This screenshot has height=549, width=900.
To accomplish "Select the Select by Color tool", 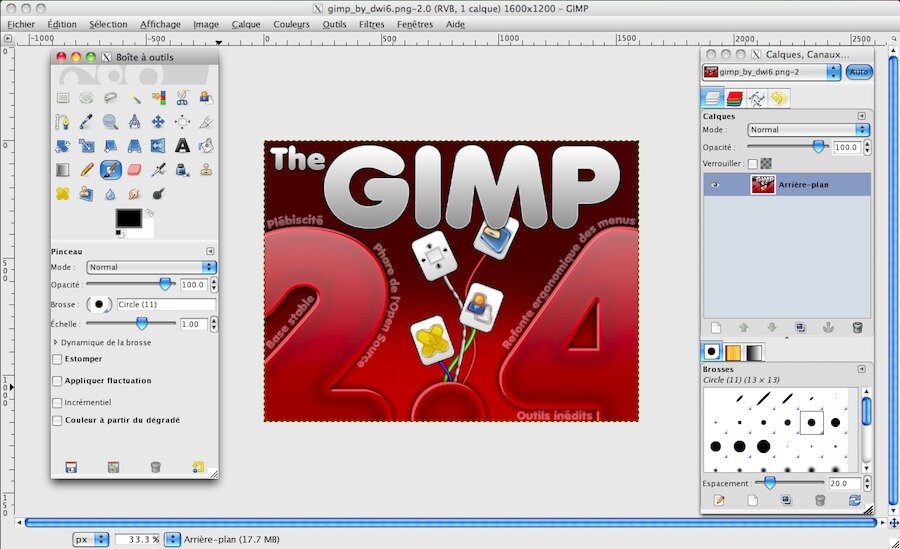I will click(x=159, y=98).
